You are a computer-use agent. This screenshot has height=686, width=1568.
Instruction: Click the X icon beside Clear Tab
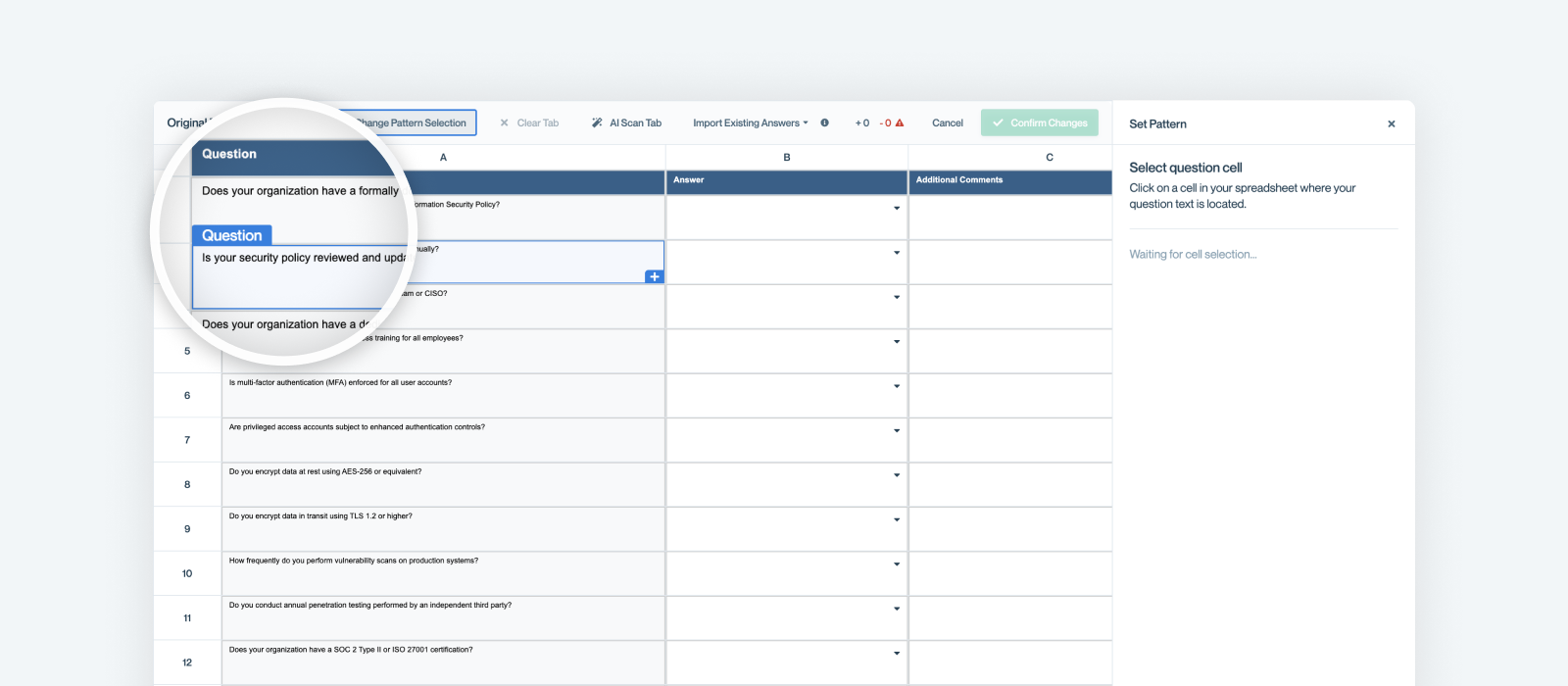coord(504,123)
